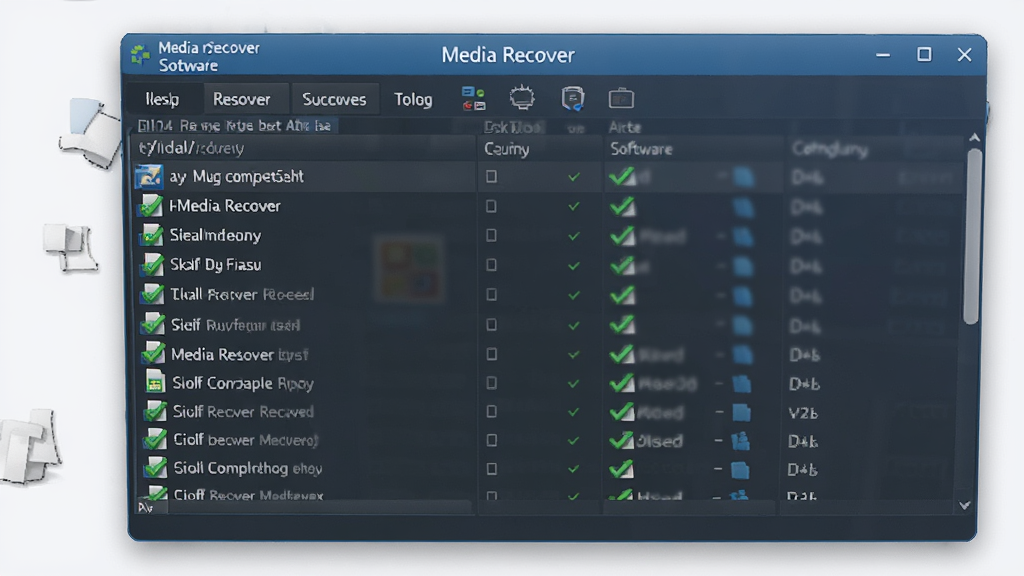The image size is (1024, 576).
Task: Click the image icon of 'ay Mug competSaht'
Action: pyautogui.click(x=148, y=176)
